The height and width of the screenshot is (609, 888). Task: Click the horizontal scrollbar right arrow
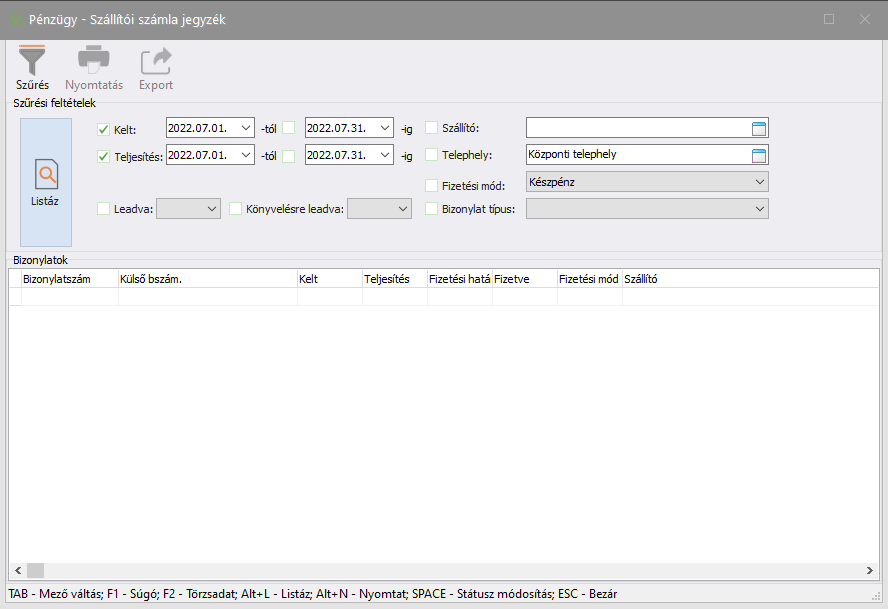(x=870, y=570)
